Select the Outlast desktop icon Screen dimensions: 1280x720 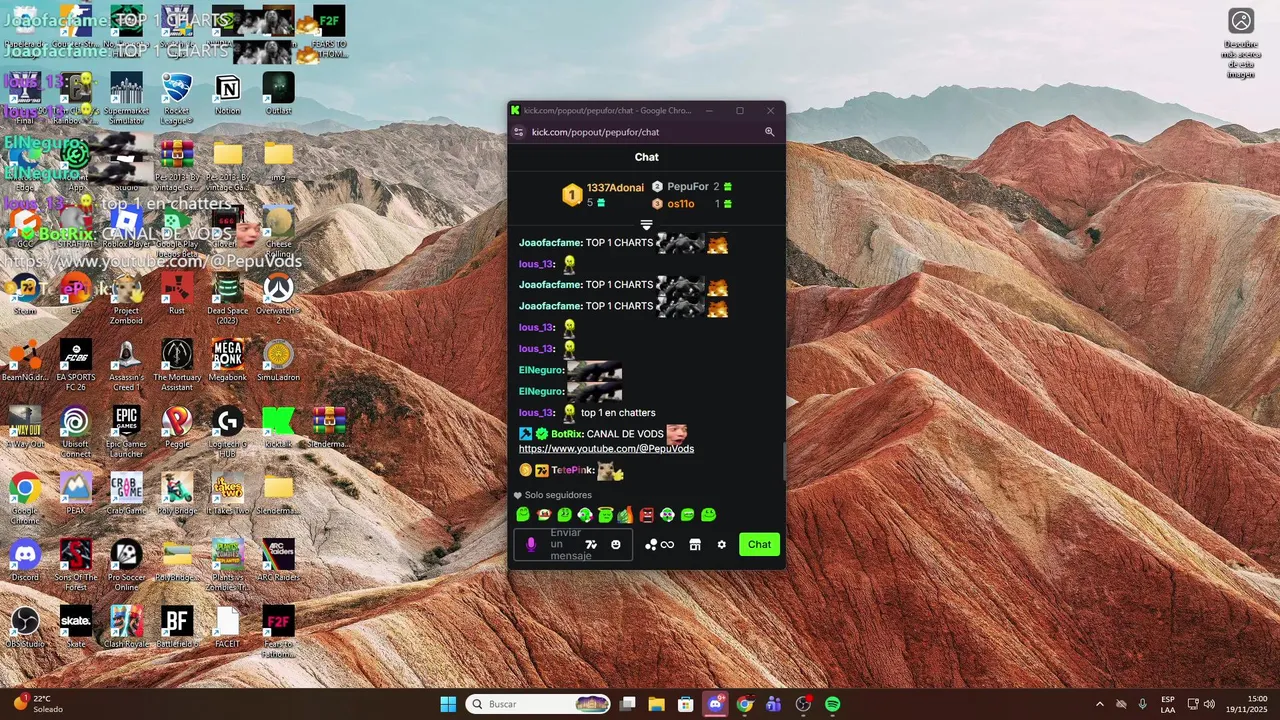[278, 94]
